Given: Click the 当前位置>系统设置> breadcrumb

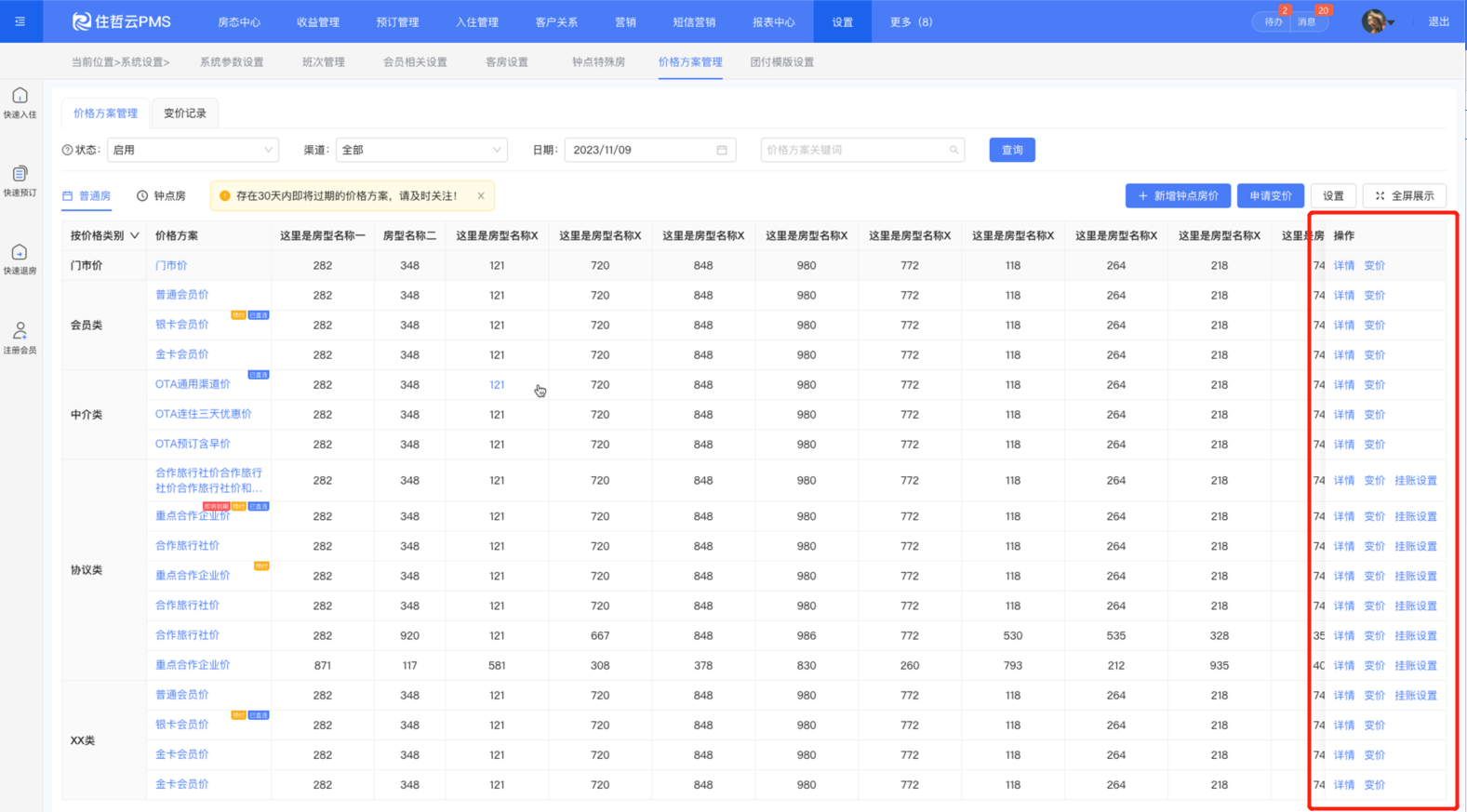Looking at the screenshot, I should pyautogui.click(x=120, y=62).
